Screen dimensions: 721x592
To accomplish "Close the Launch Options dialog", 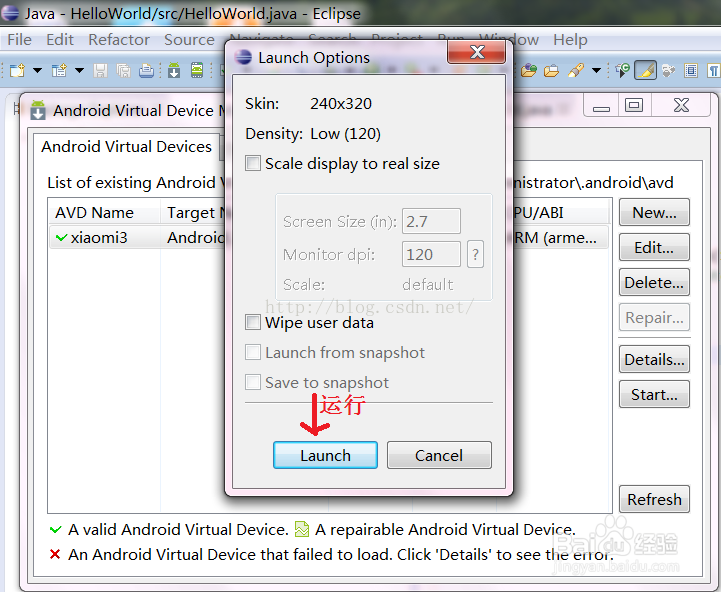I will (477, 52).
